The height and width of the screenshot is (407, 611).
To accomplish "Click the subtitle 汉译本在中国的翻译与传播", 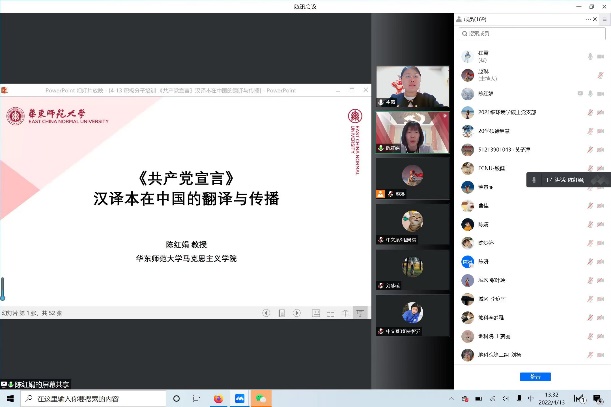I will 186,198.
